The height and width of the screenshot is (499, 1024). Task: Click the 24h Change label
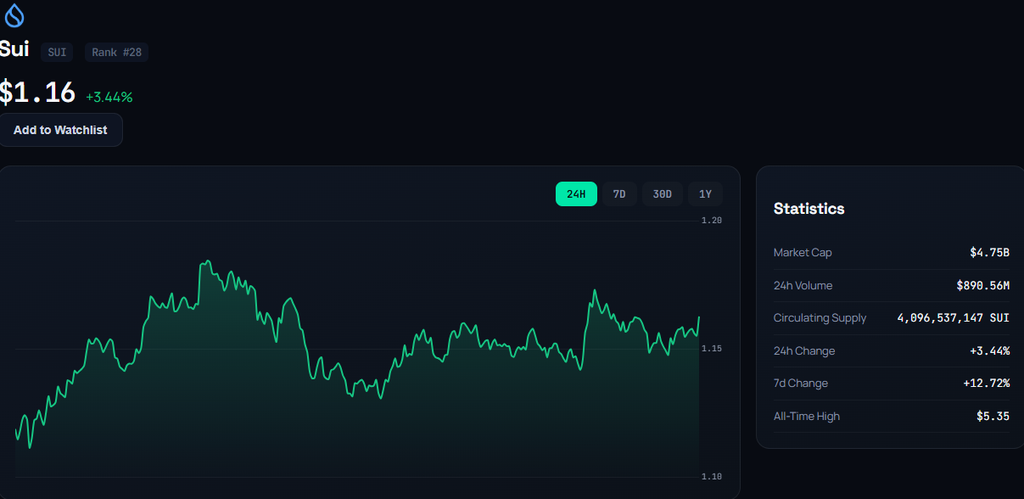click(x=804, y=351)
